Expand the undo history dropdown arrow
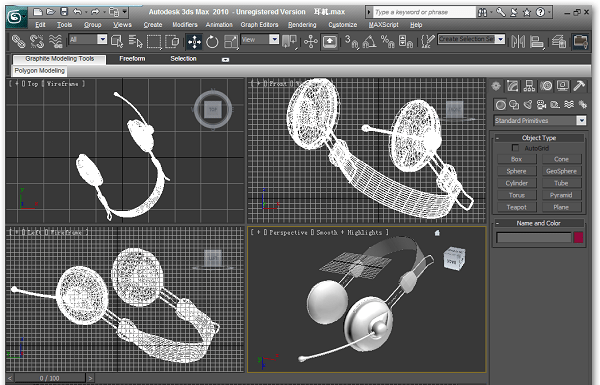The image size is (600, 385). (x=86, y=12)
